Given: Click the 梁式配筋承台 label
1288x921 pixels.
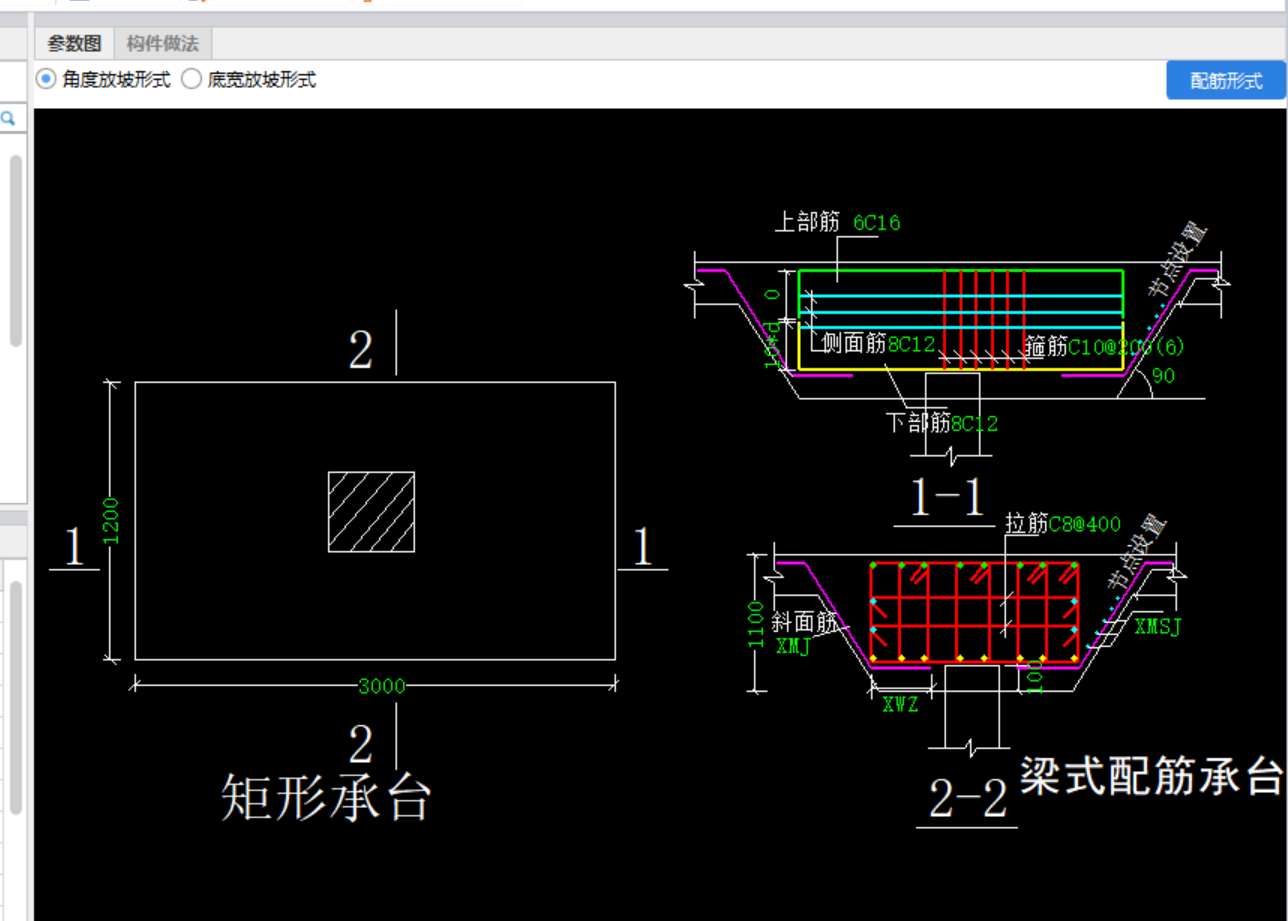Looking at the screenshot, I should pos(1151,776).
